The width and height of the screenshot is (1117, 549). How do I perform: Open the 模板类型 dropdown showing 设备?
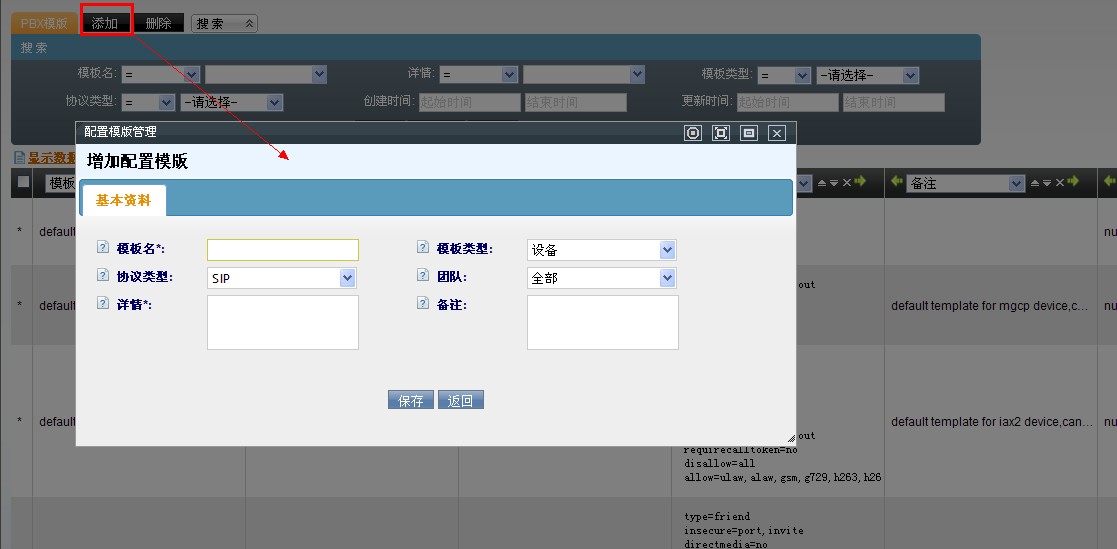(601, 250)
